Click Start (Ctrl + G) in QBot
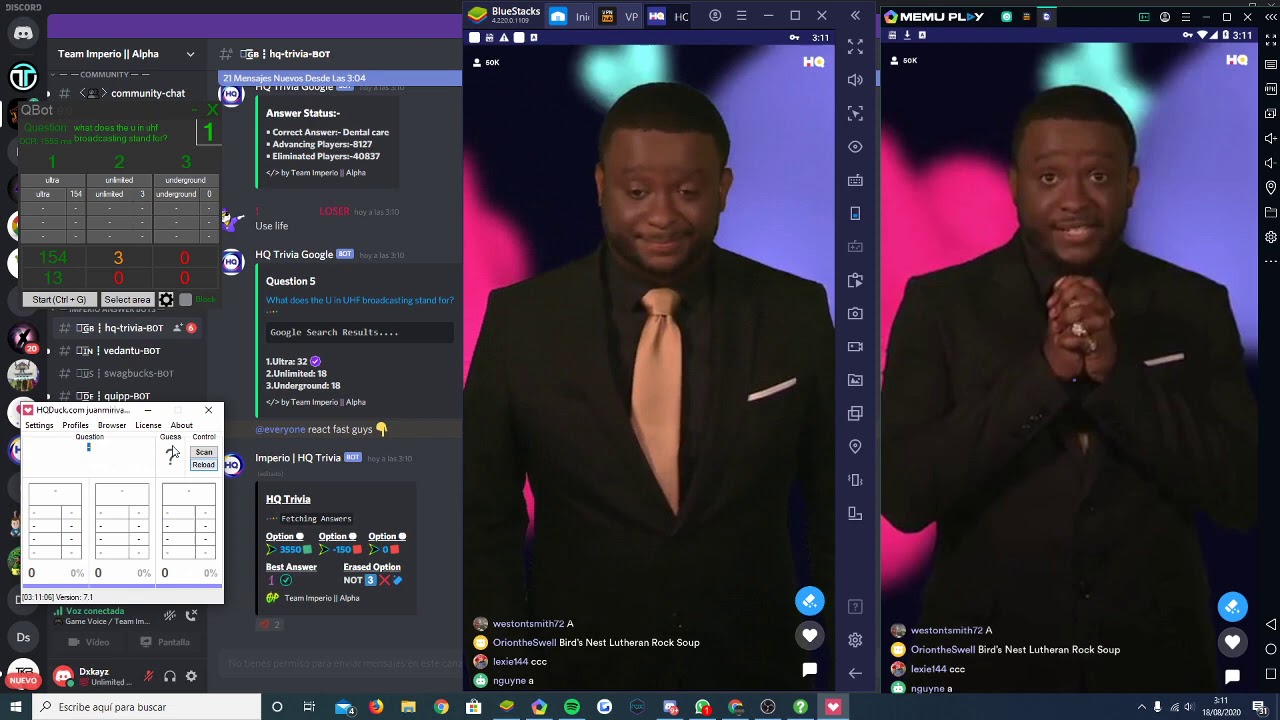 coord(59,300)
